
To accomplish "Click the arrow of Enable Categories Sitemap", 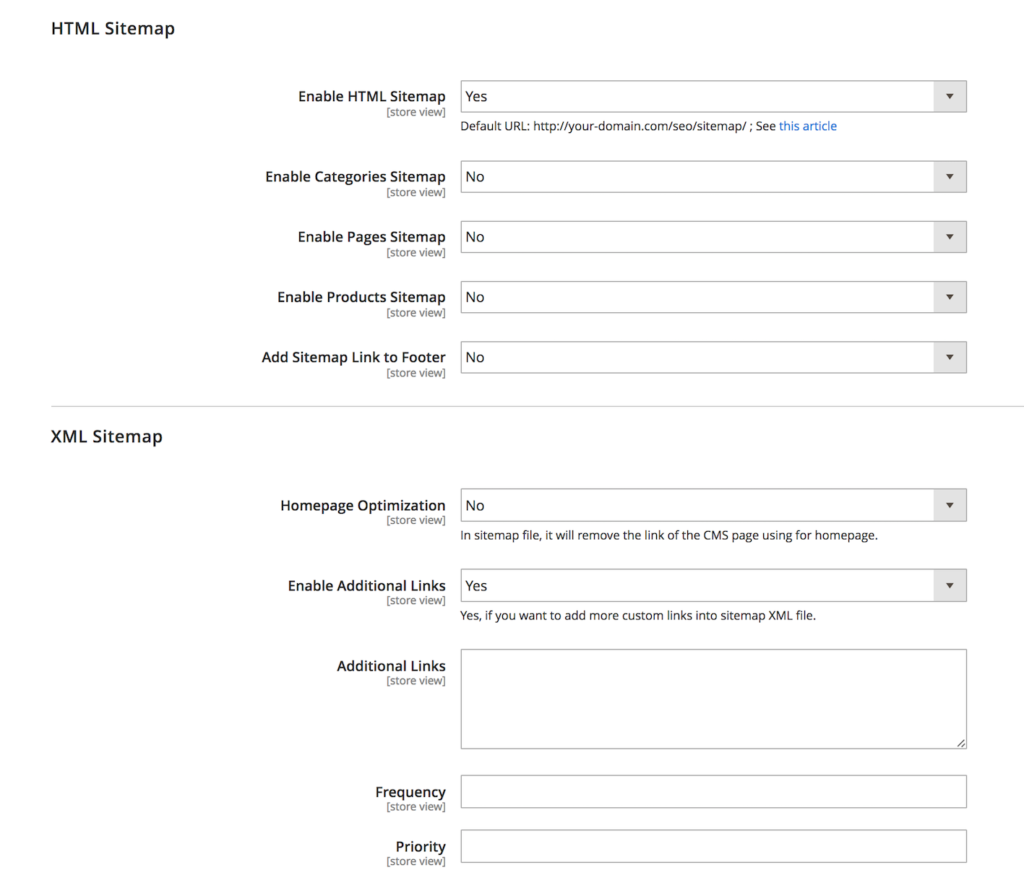I will point(950,177).
